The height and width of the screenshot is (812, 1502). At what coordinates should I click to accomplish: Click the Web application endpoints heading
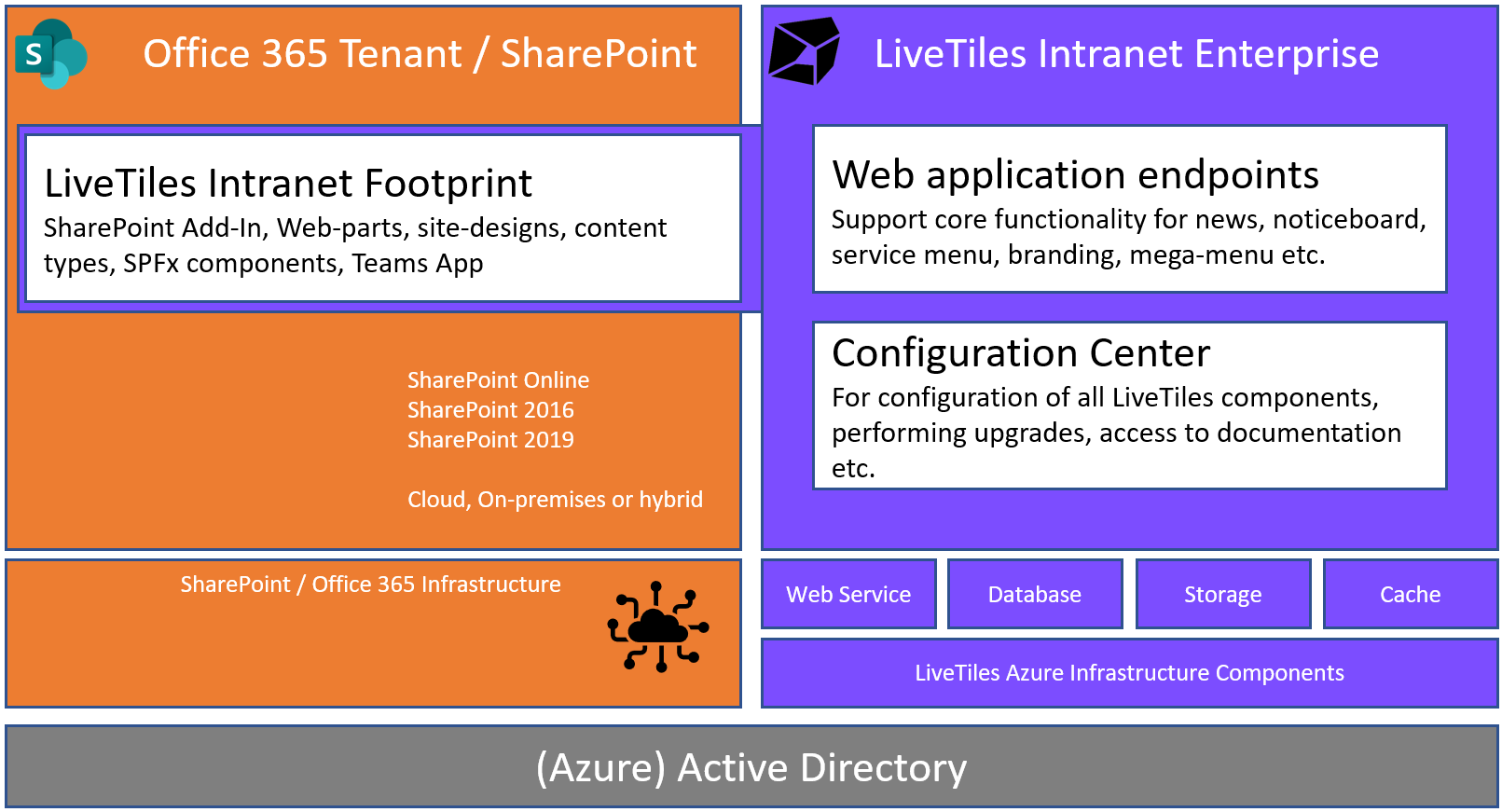click(x=1075, y=175)
